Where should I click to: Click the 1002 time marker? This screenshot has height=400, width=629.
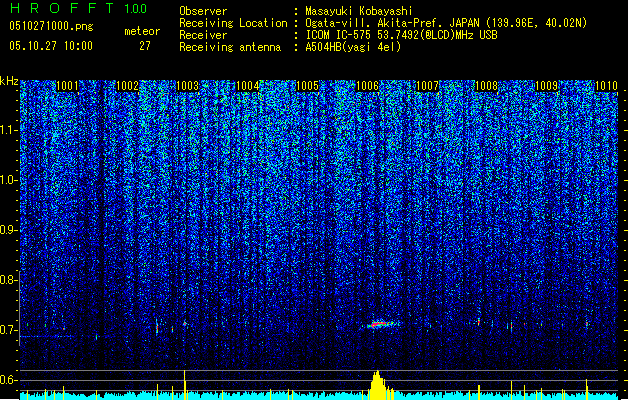127,86
